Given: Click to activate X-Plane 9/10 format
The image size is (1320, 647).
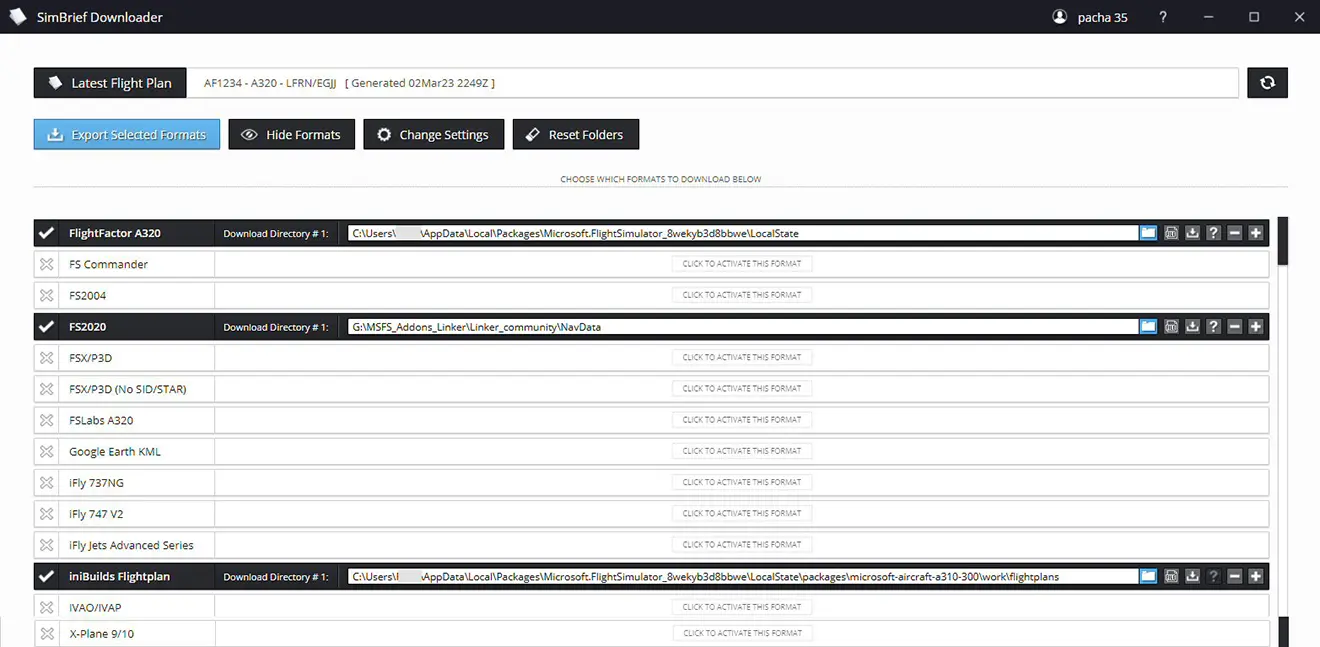Looking at the screenshot, I should pos(742,633).
